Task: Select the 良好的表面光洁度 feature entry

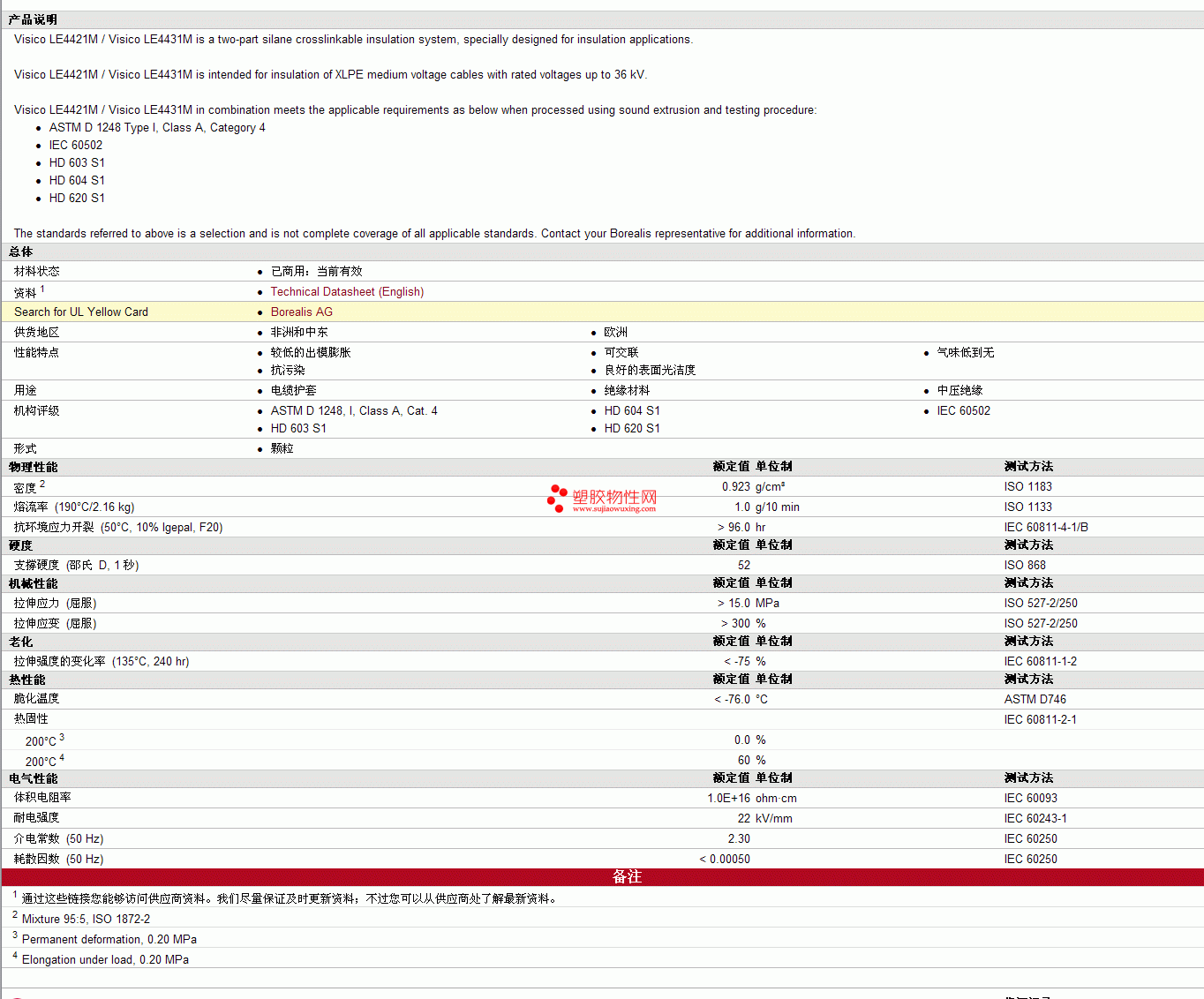Action: (650, 371)
